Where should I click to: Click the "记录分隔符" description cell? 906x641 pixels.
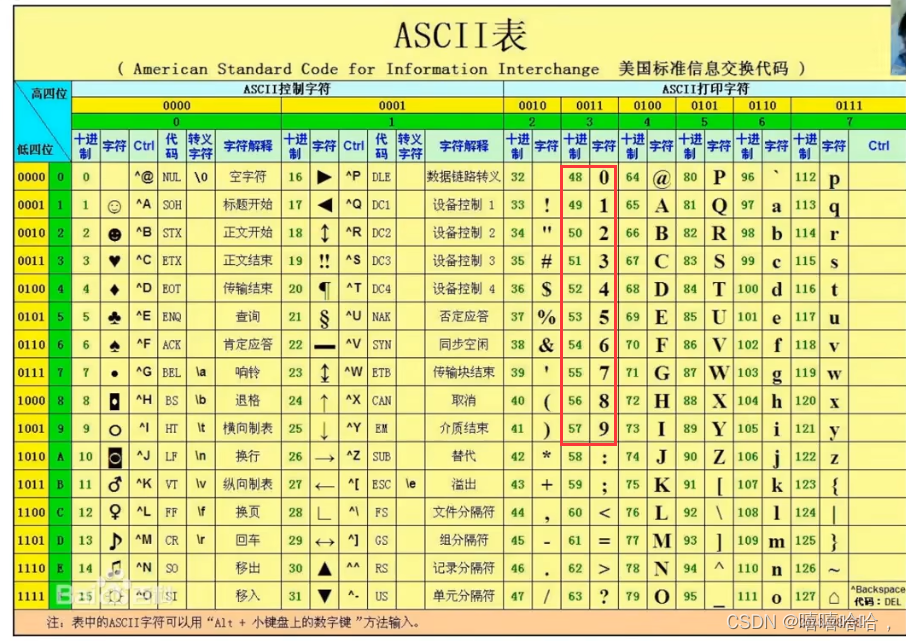(463, 568)
